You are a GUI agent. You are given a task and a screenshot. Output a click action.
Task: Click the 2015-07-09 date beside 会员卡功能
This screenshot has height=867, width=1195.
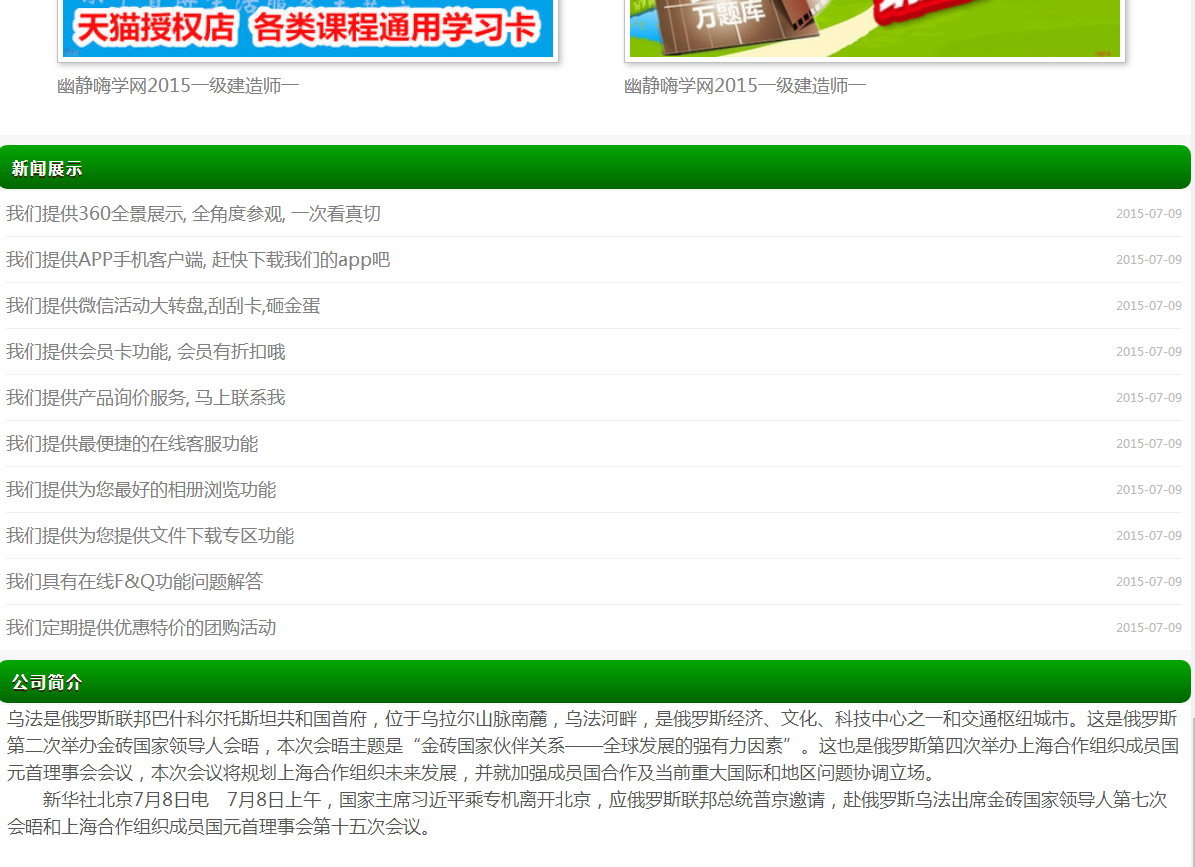(x=1149, y=352)
